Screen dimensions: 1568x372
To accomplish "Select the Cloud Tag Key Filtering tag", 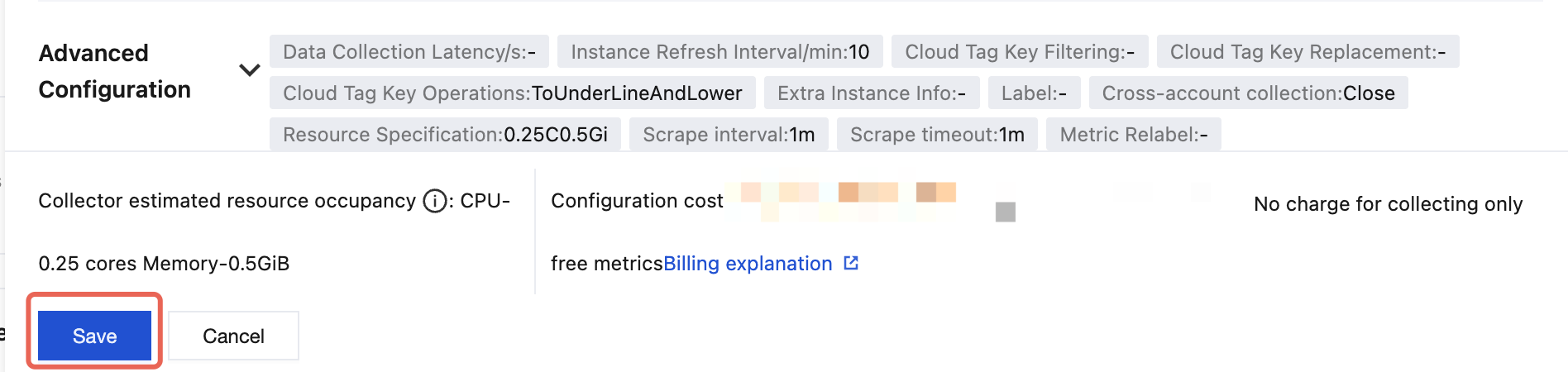I will point(1019,52).
